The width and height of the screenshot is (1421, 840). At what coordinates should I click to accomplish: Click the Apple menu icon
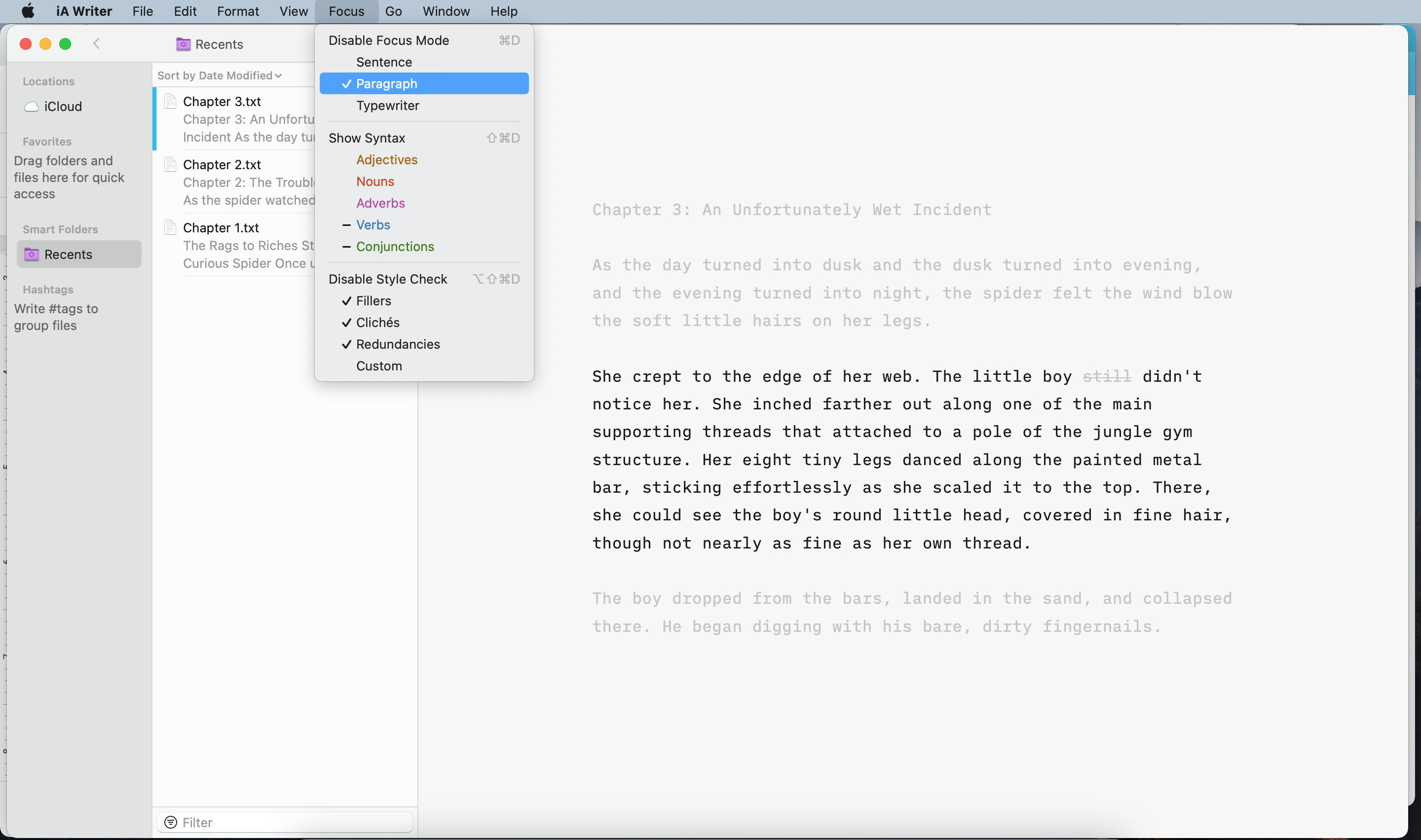(28, 11)
